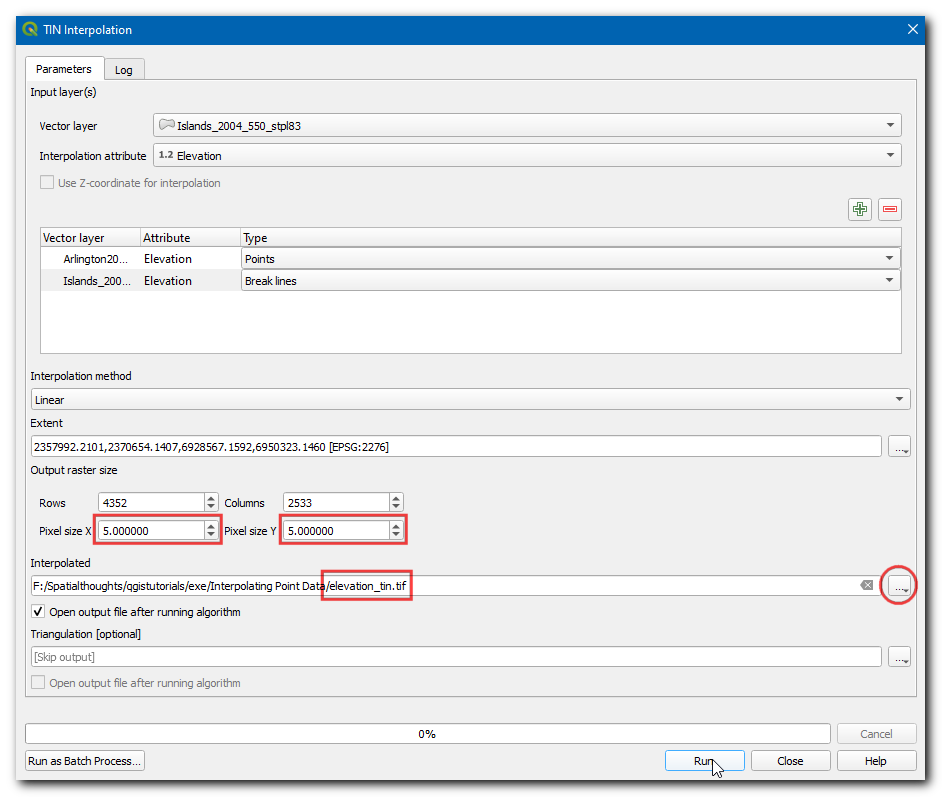This screenshot has width=942, height=797.
Task: Click the green plus add layer icon
Action: pyautogui.click(x=859, y=209)
